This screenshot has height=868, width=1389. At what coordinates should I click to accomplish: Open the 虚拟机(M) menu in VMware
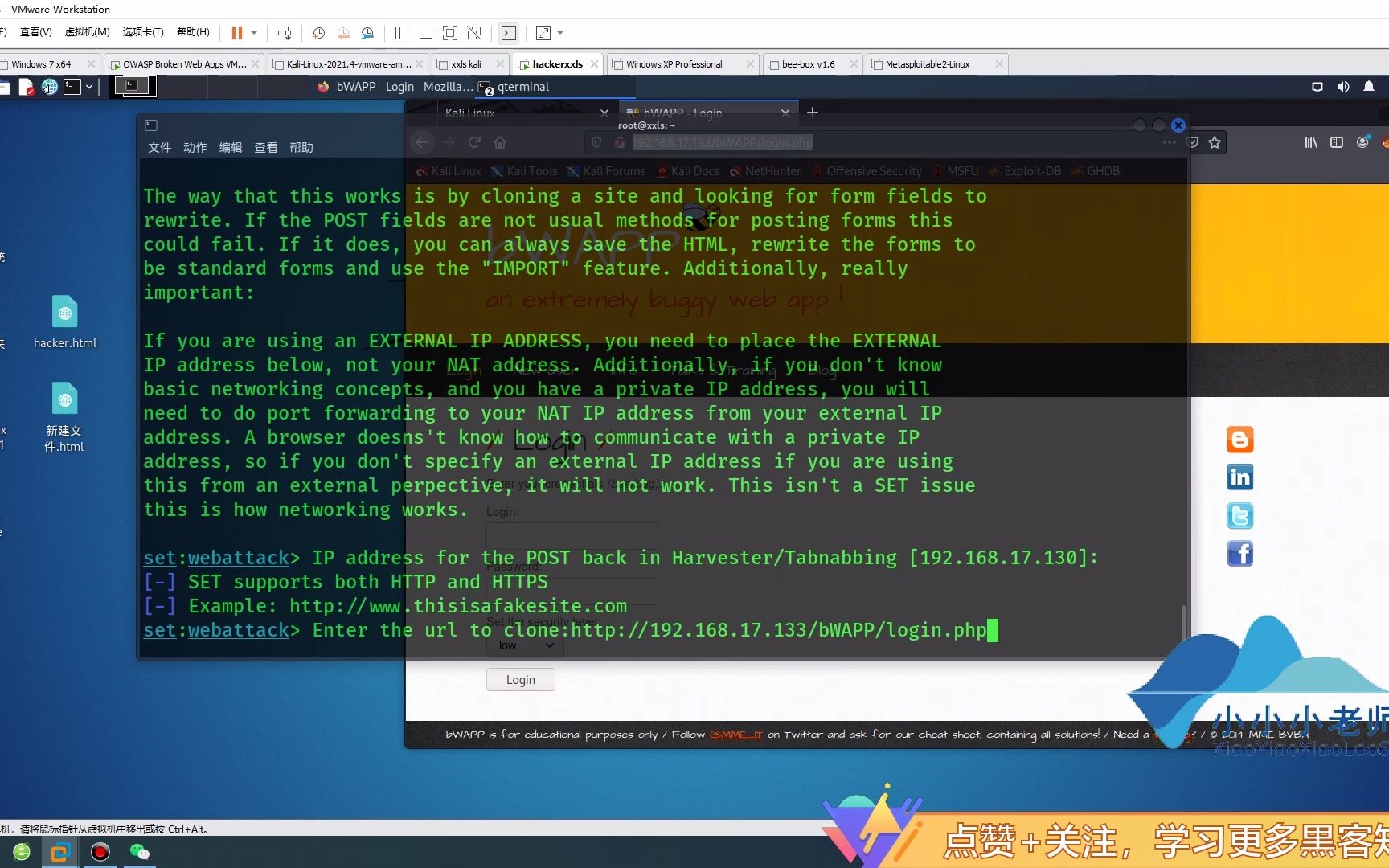87,32
